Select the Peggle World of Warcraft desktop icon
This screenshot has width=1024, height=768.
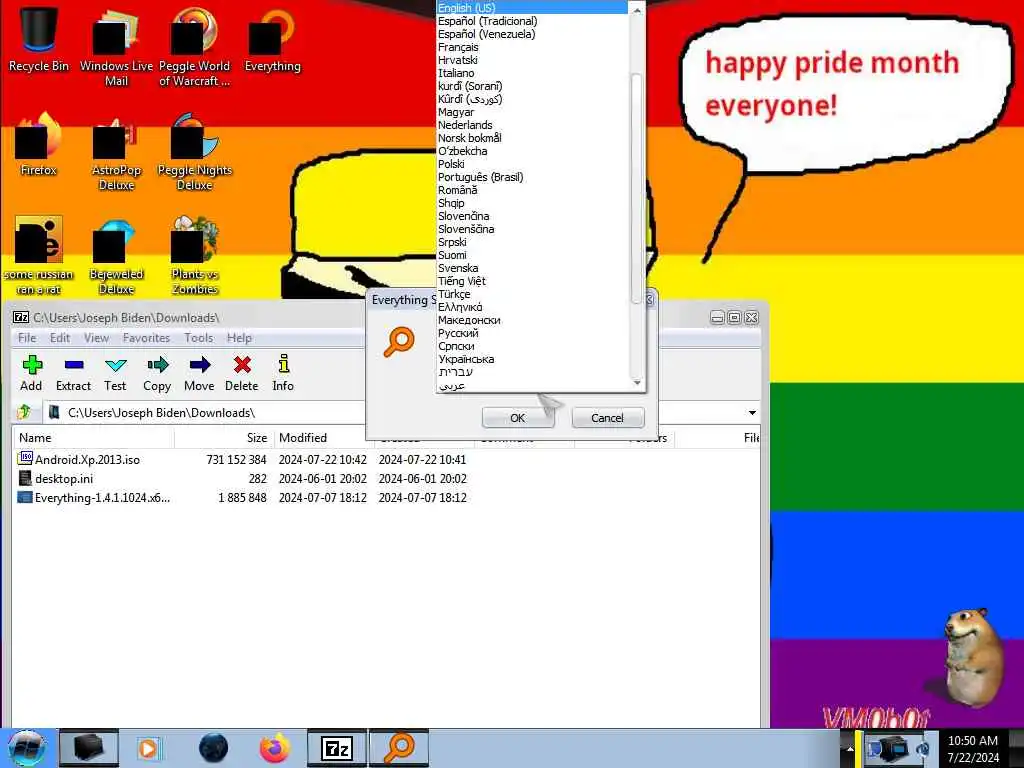(195, 47)
